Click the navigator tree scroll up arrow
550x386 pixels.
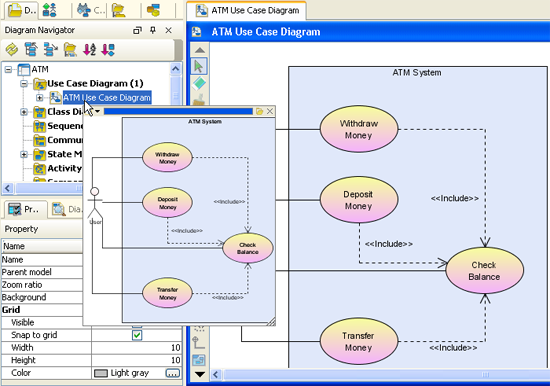coord(176,69)
